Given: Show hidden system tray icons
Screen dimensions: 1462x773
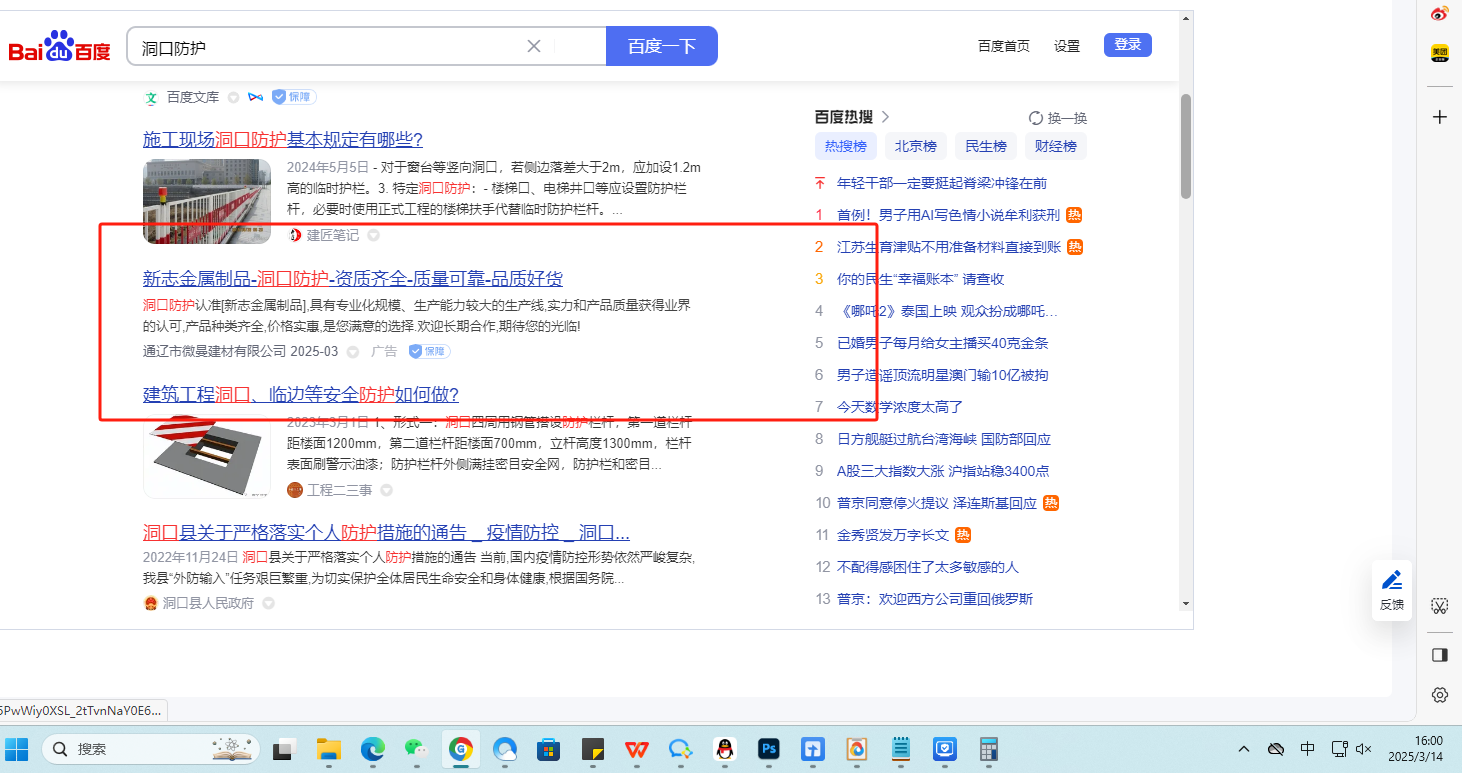Looking at the screenshot, I should point(1244,749).
